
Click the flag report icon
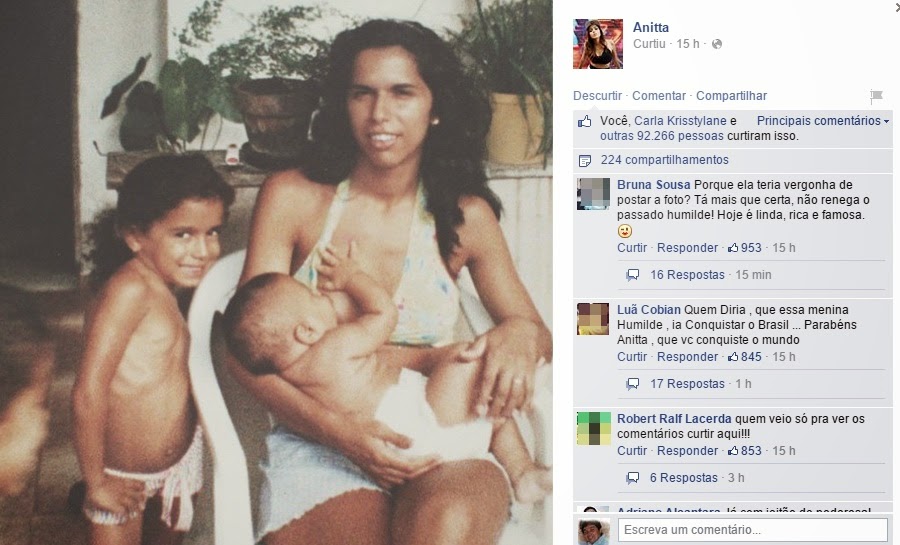coord(876,96)
